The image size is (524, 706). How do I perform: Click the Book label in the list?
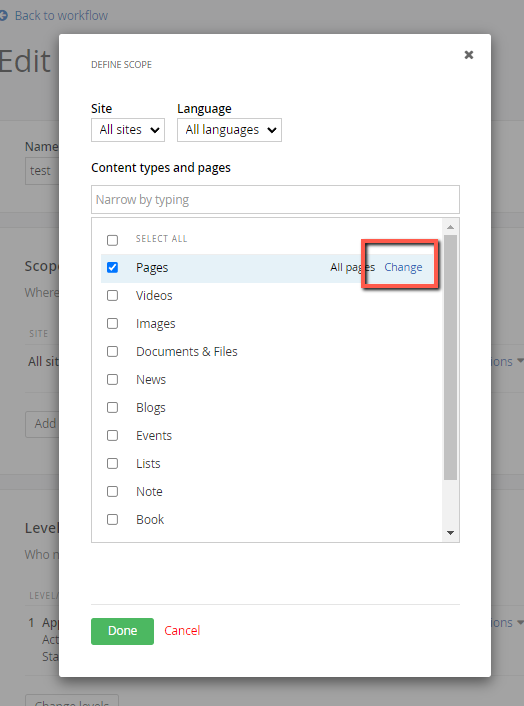point(150,519)
